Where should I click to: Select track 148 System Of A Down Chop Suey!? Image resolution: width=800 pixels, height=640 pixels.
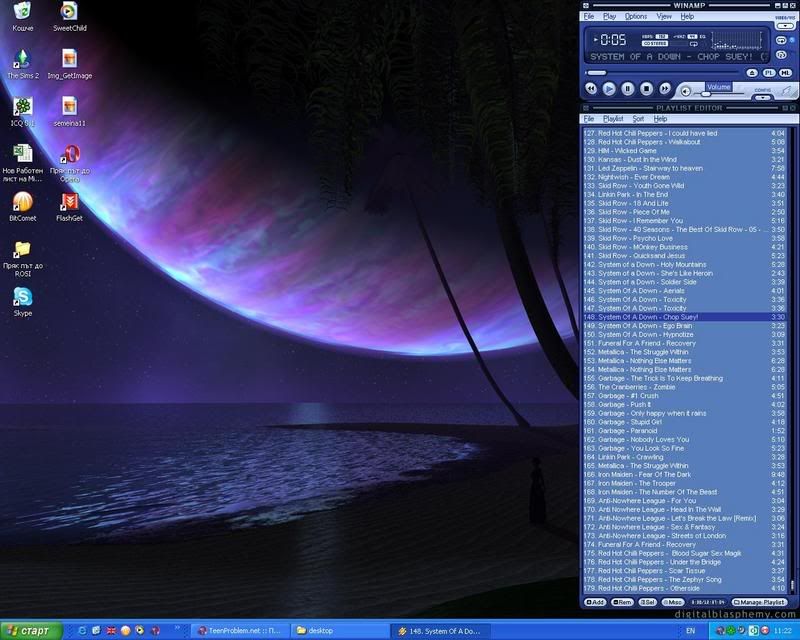[x=684, y=317]
